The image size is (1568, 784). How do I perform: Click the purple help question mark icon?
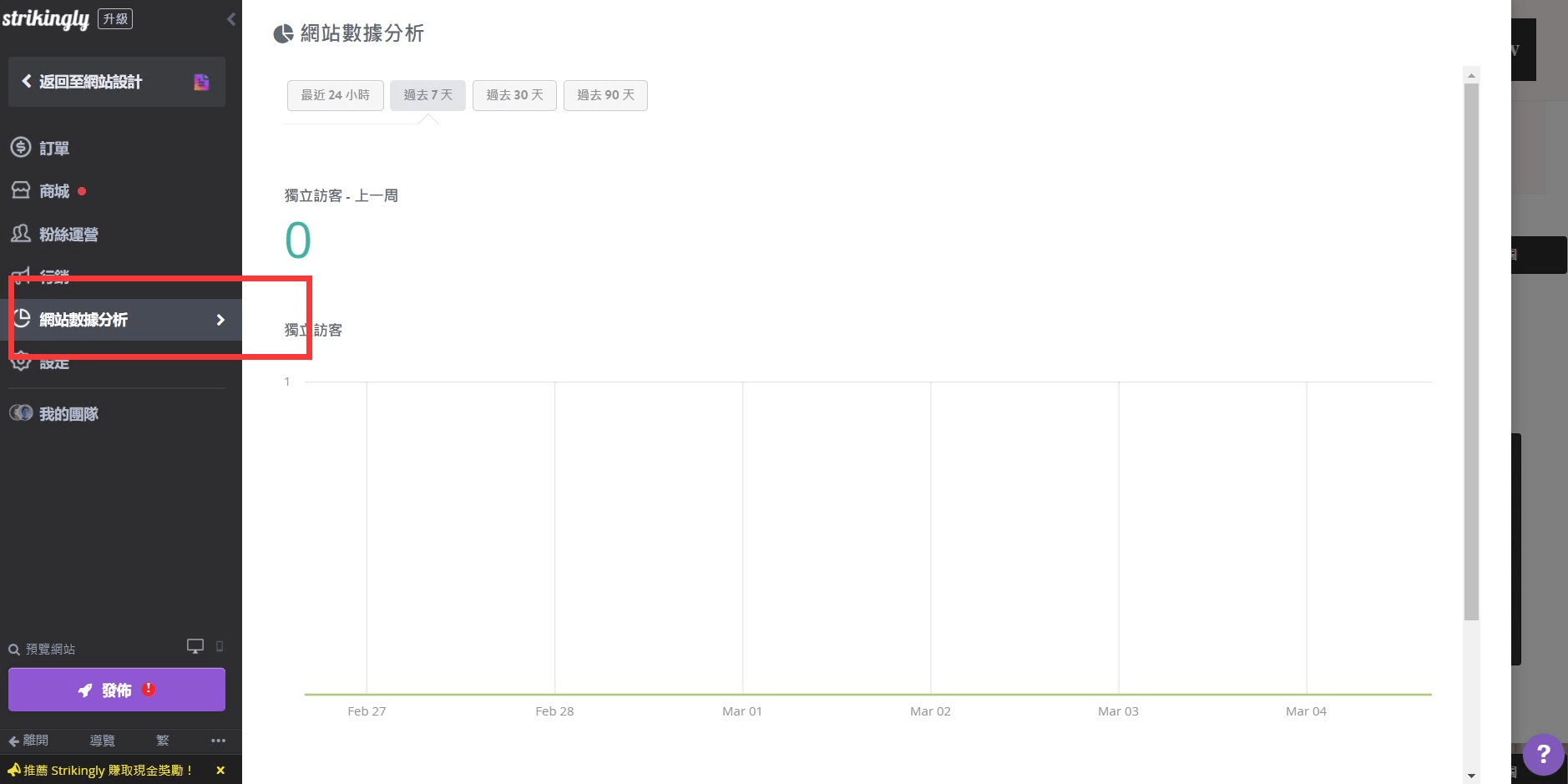[x=1543, y=755]
